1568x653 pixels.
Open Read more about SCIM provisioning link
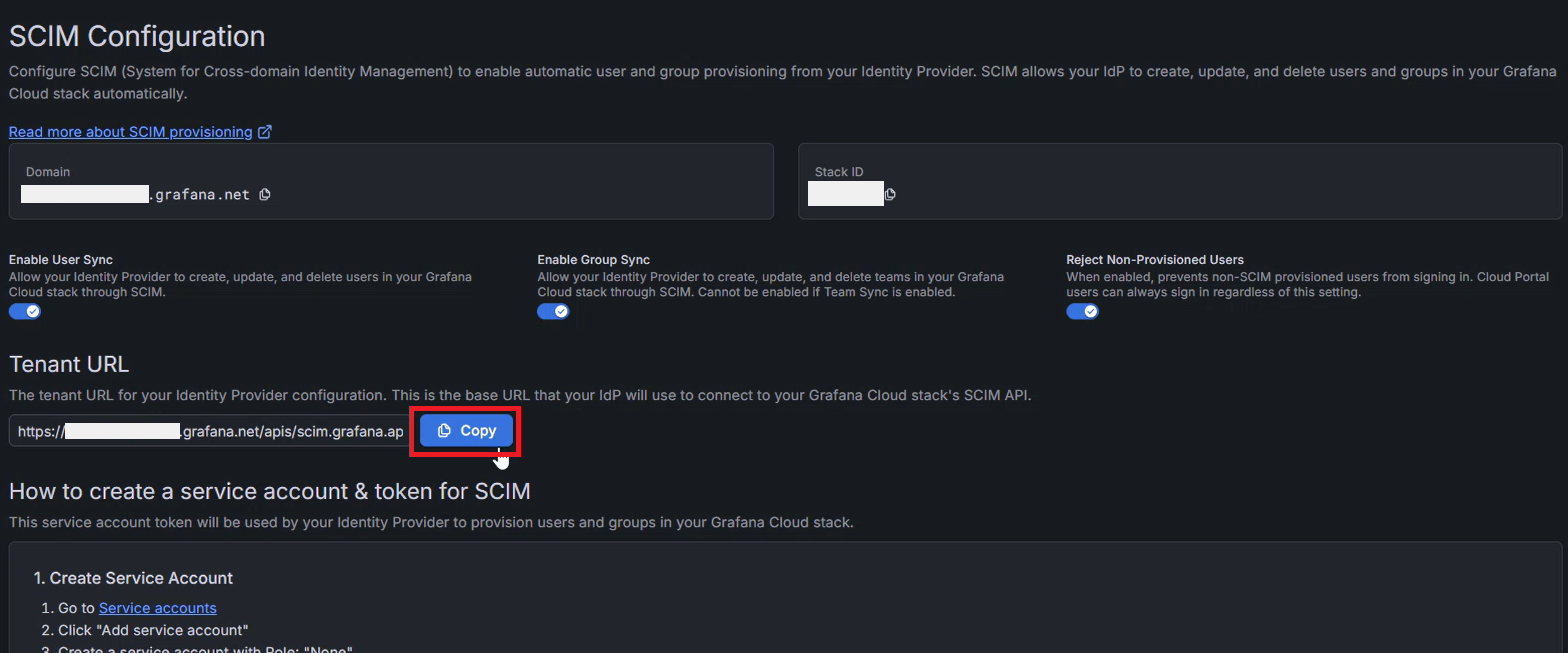[131, 132]
